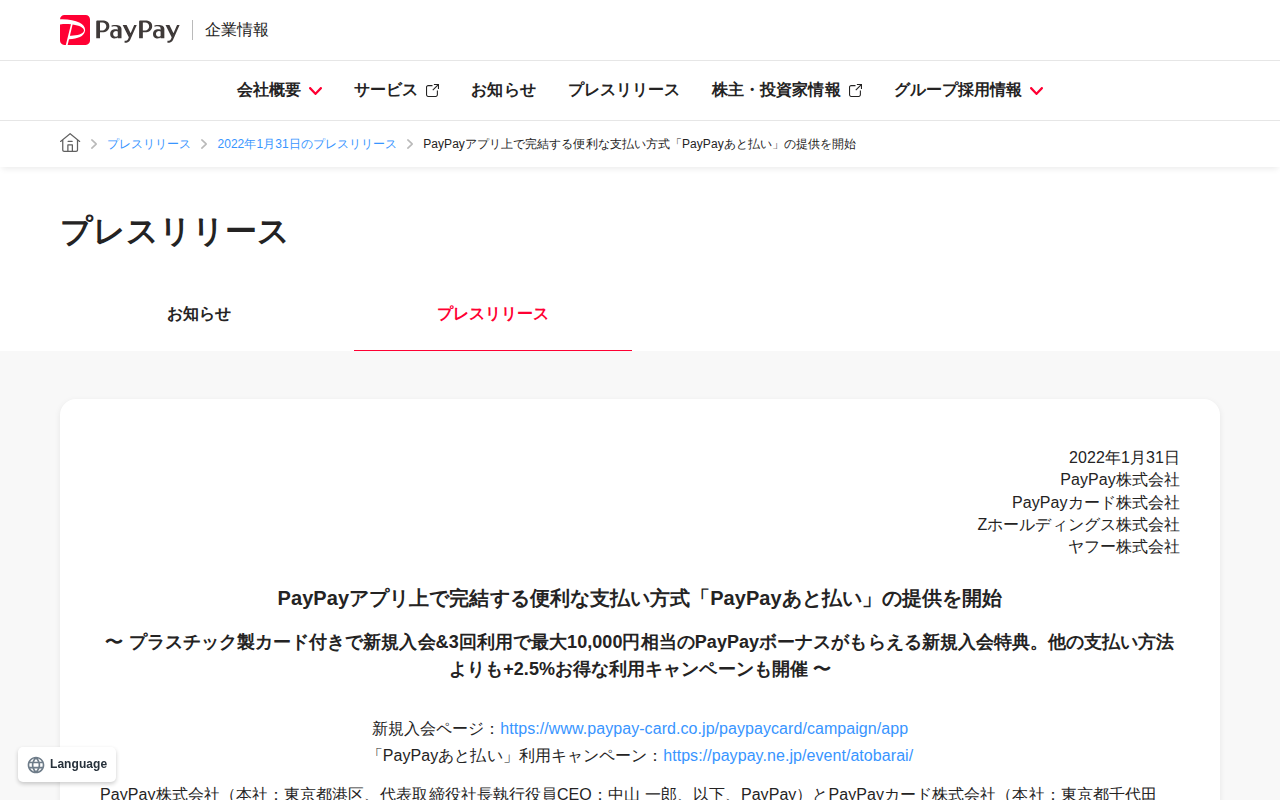Open プレスリリース in the top navigation
This screenshot has width=1280, height=800.
pyautogui.click(x=623, y=90)
